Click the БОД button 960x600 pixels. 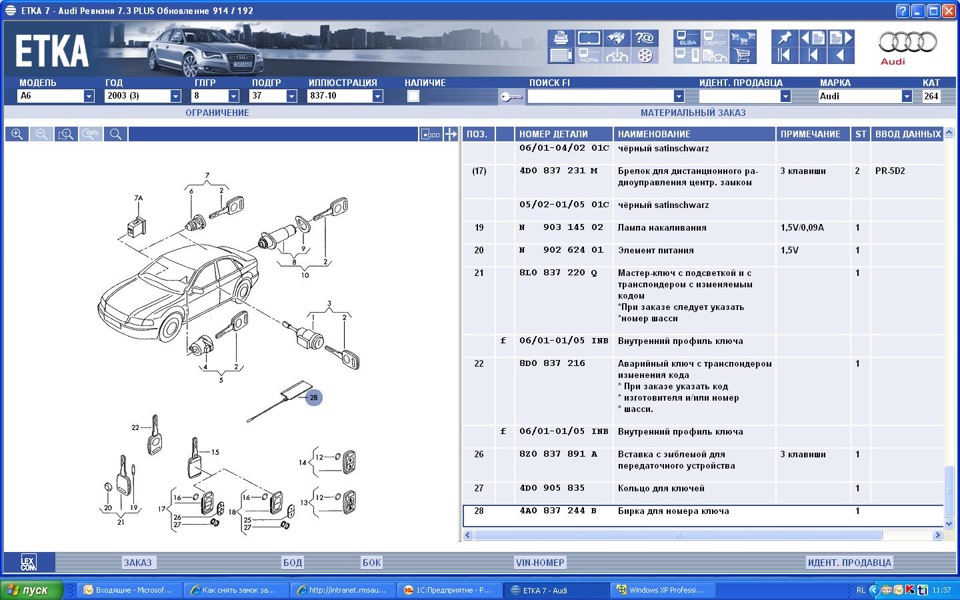[292, 562]
